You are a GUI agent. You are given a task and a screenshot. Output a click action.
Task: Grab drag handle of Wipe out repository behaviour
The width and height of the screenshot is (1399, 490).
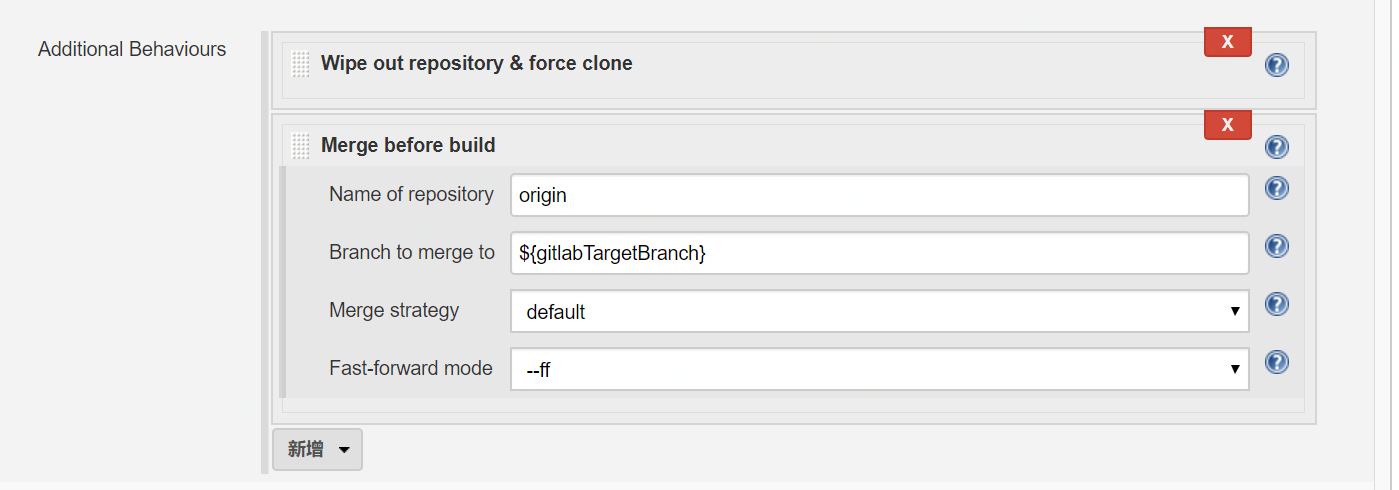[300, 64]
